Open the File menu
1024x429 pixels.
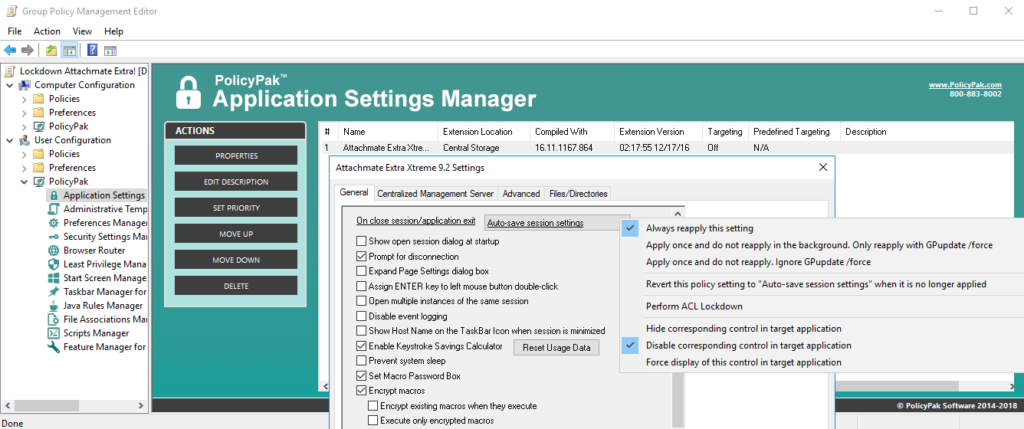click(x=14, y=31)
